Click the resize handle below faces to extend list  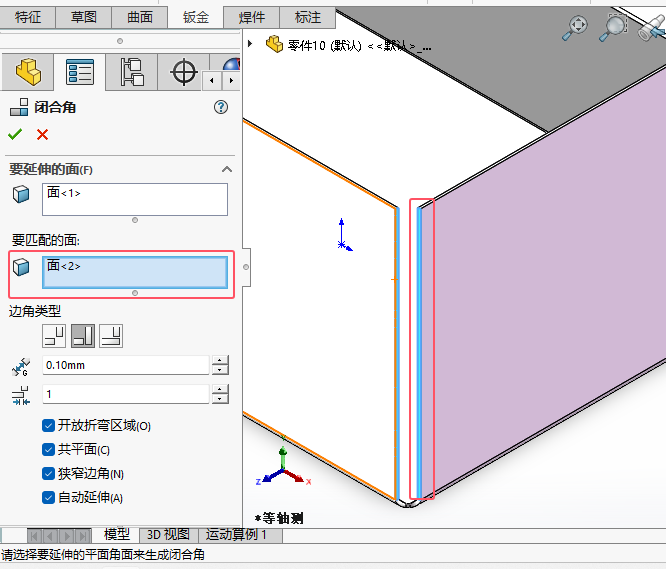pyautogui.click(x=135, y=220)
